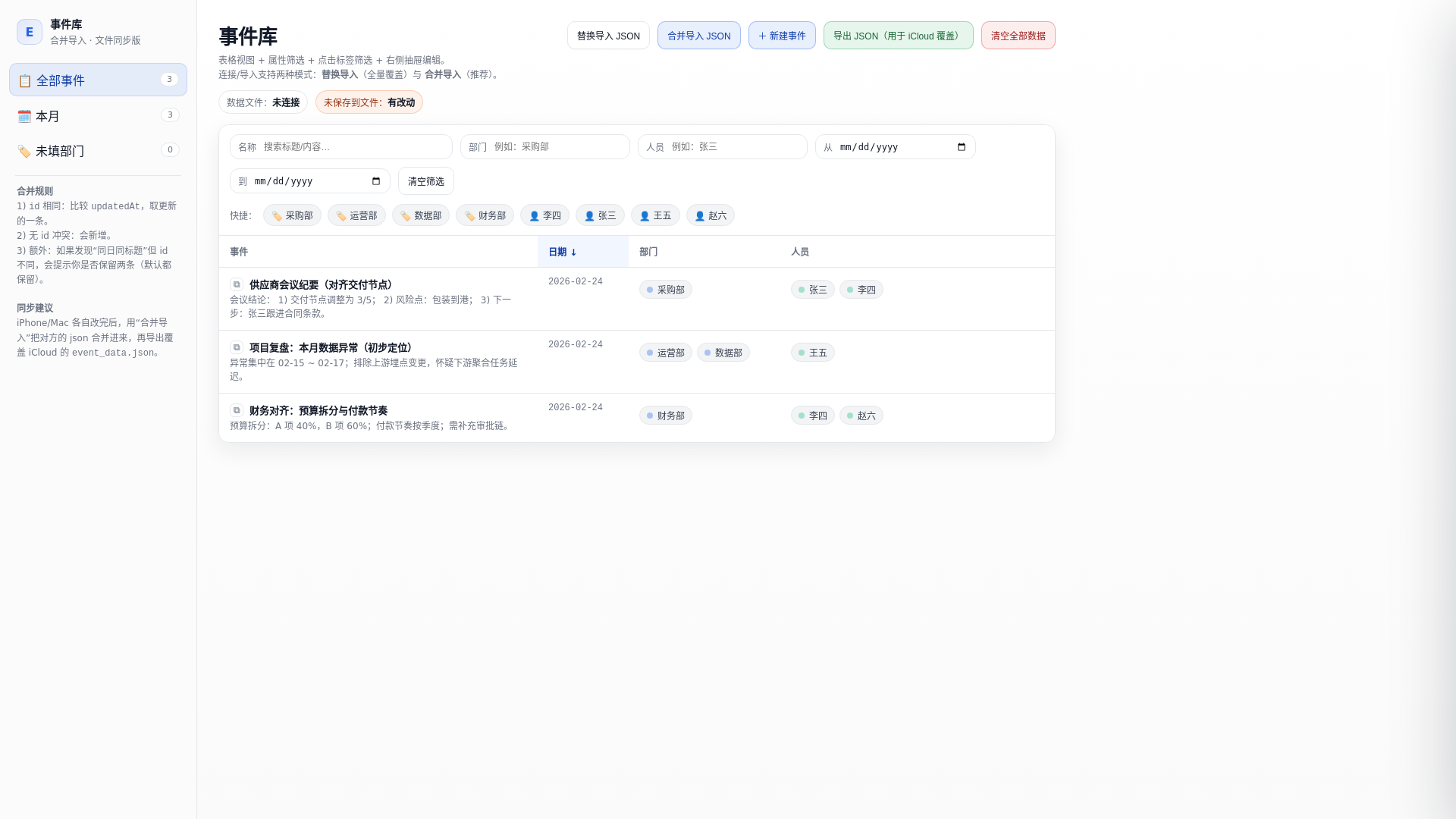
Task: Sort by 日期 column header
Action: [583, 252]
